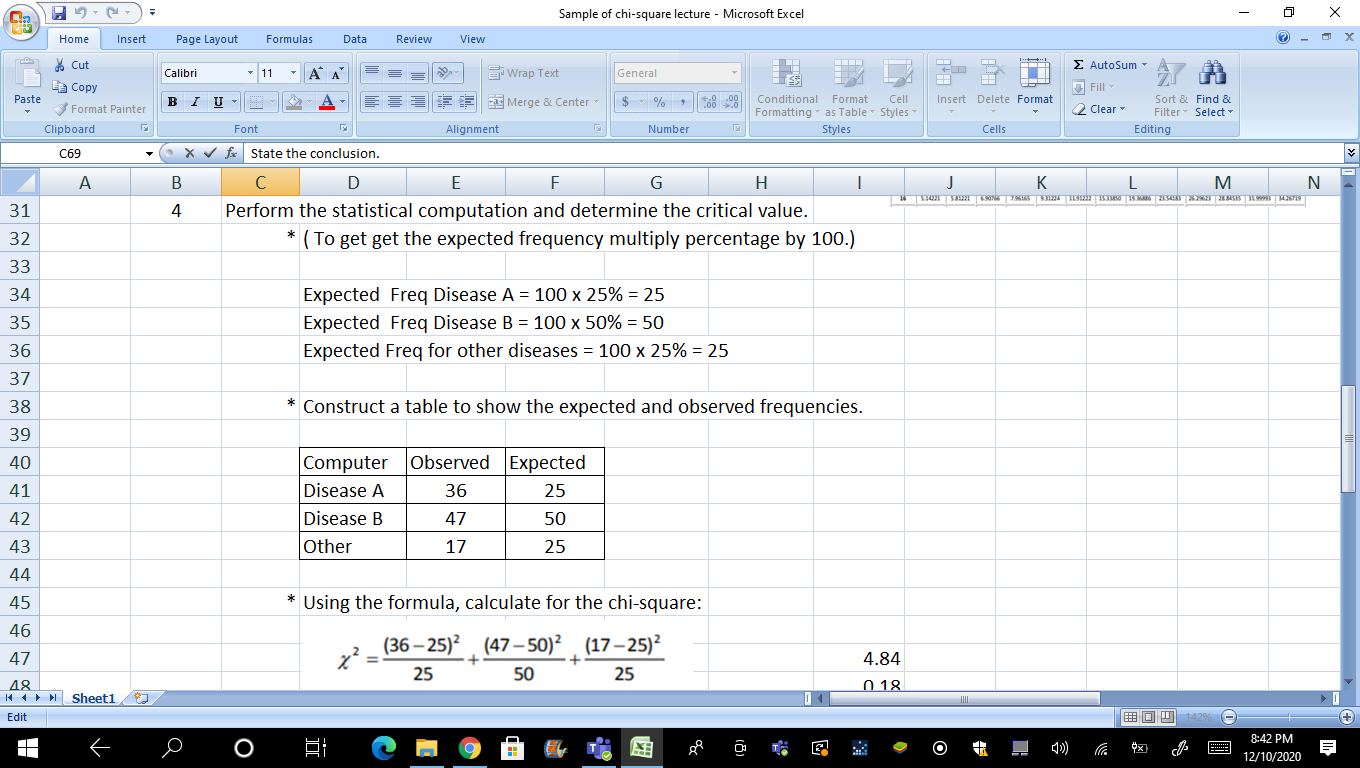Toggle Align Text Left

[372, 102]
